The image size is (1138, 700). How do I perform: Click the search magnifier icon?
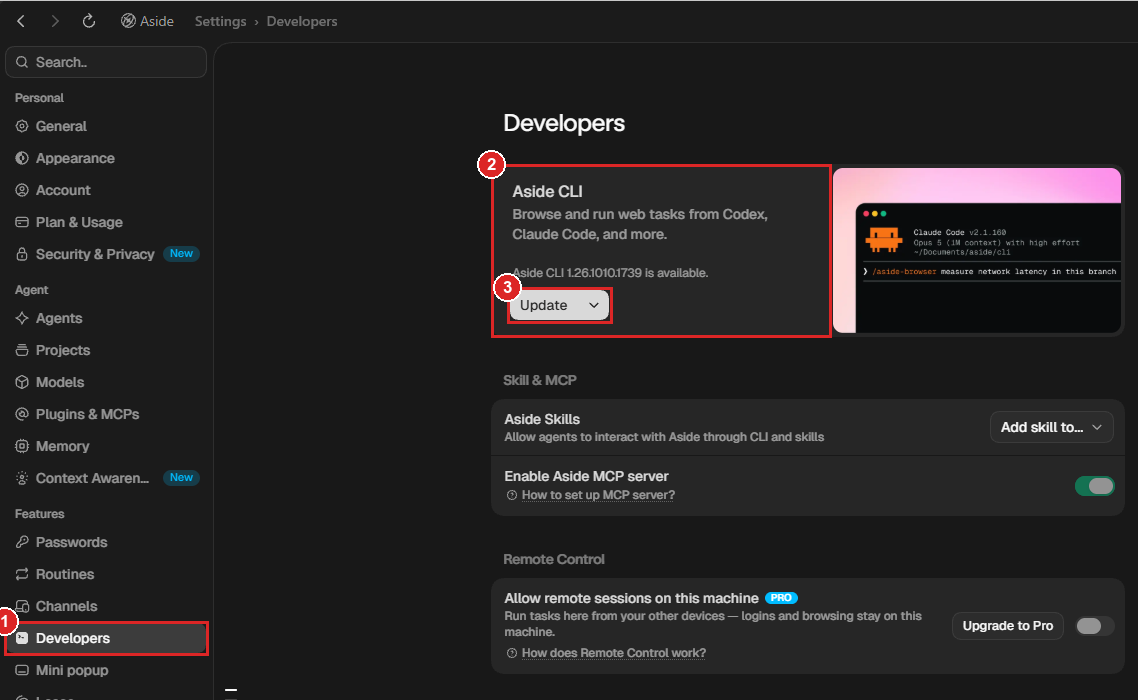[x=22, y=62]
